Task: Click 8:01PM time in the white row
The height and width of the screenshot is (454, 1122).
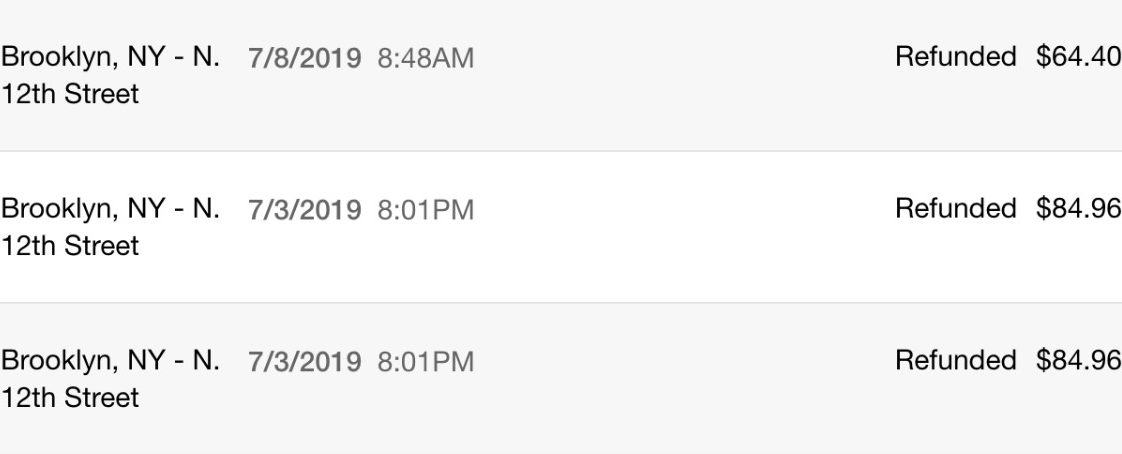Action: tap(426, 210)
